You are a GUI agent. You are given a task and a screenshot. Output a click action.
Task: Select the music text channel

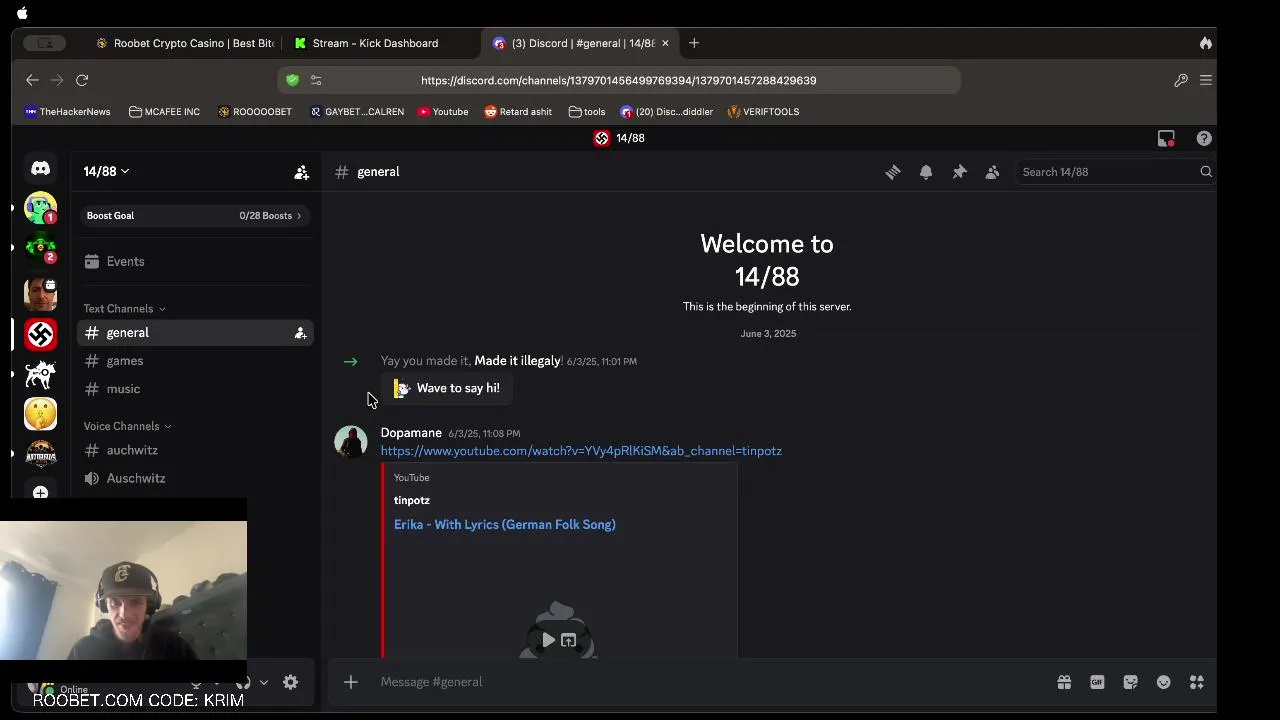click(x=195, y=389)
